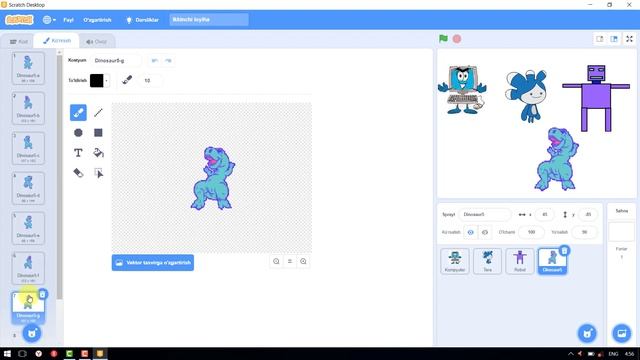Open the fill color dropdown arrow
The width and height of the screenshot is (640, 360).
(107, 80)
